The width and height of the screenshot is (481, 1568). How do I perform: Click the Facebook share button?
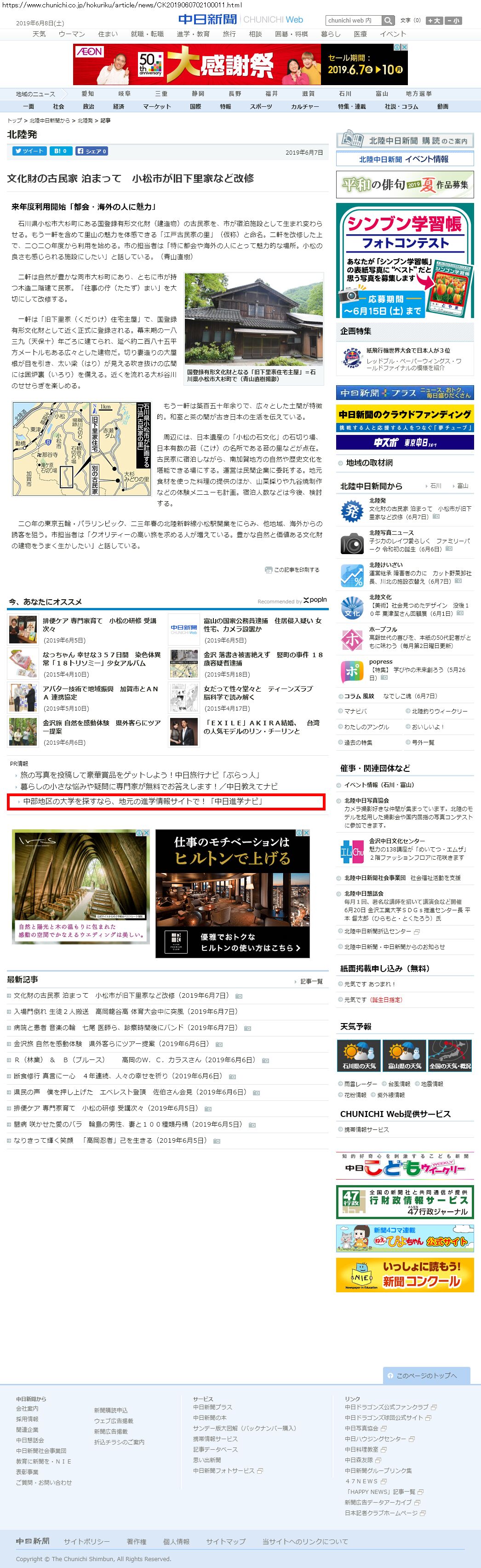coord(92,151)
